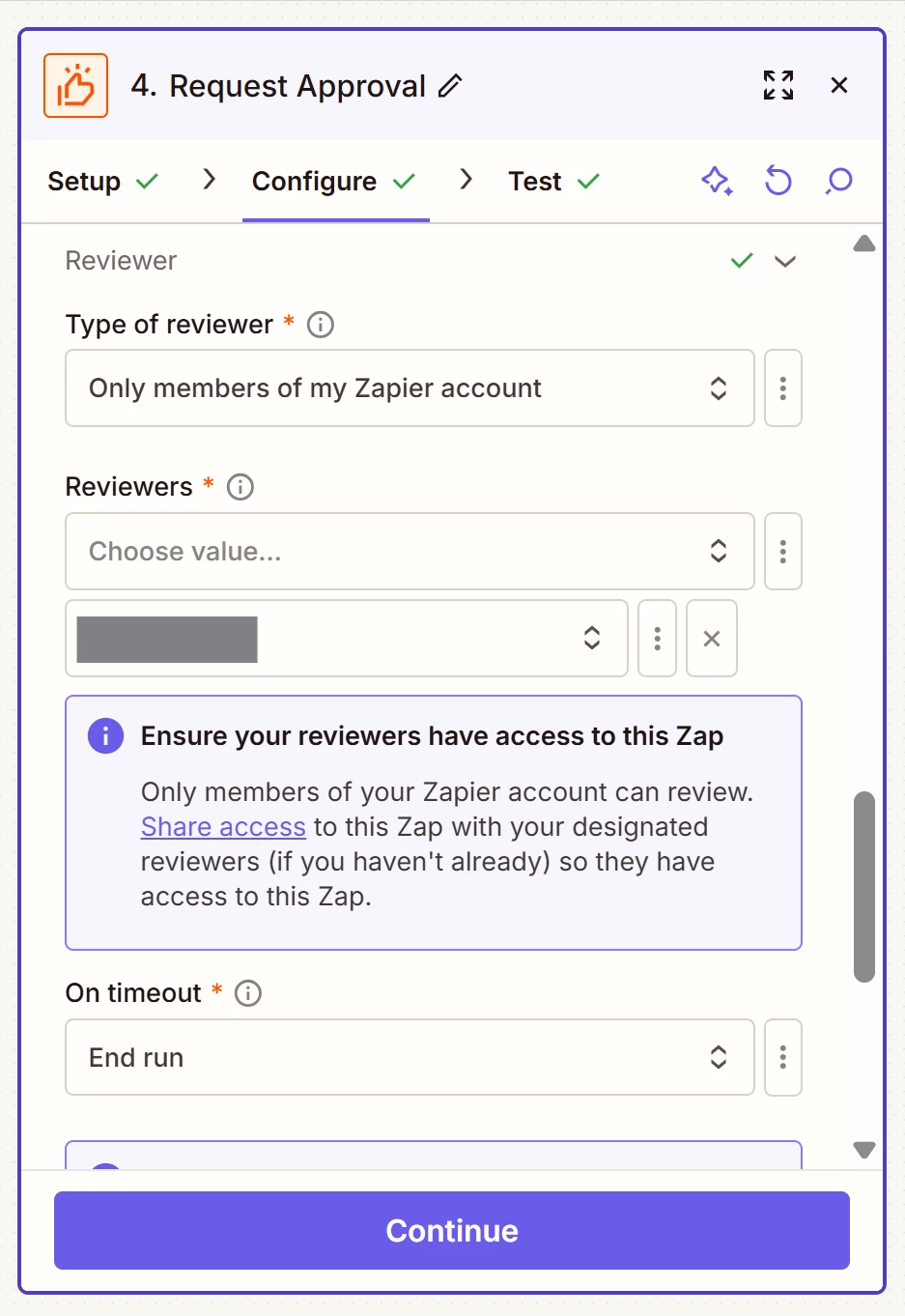This screenshot has width=905, height=1316.
Task: Click the scrollbar down arrow
Action: pyautogui.click(x=864, y=1150)
